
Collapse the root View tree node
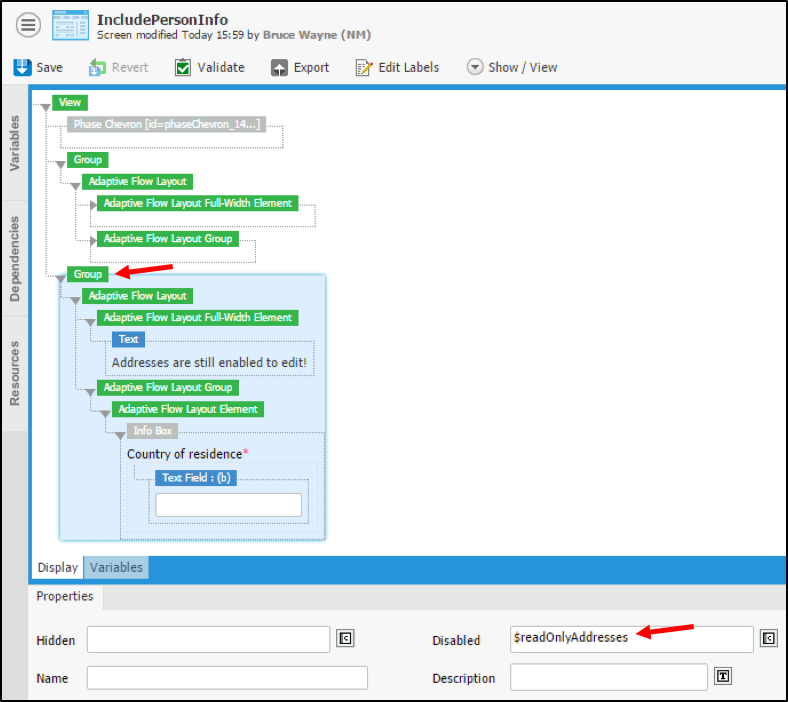[43, 105]
